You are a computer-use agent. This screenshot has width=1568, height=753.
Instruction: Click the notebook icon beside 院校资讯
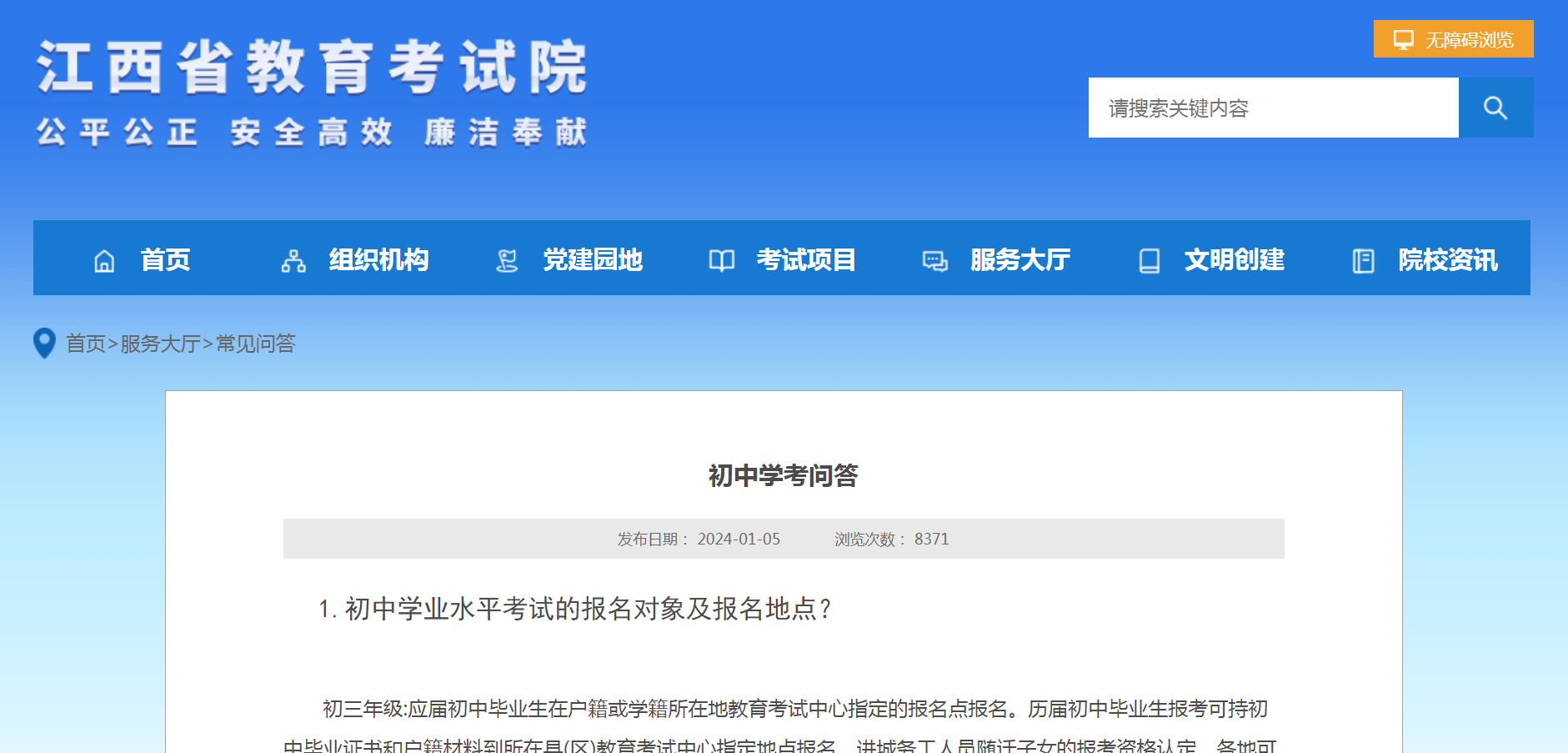[1363, 261]
